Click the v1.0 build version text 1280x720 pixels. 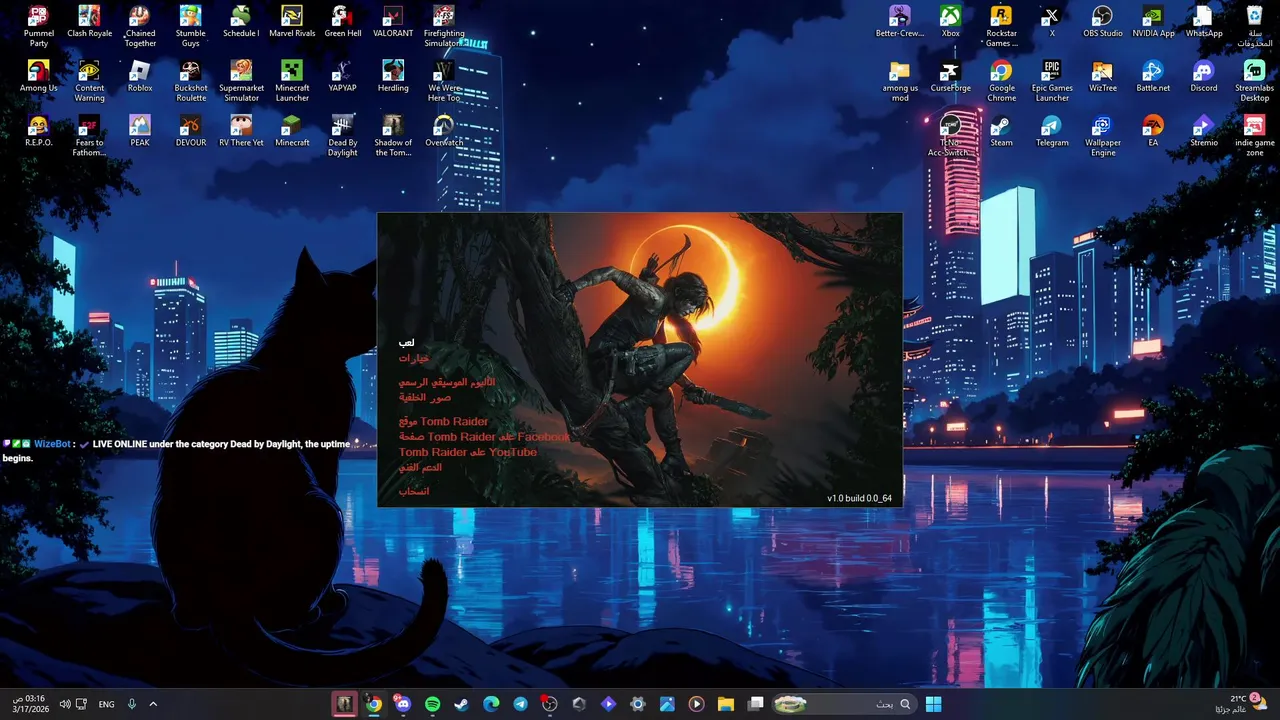(859, 498)
